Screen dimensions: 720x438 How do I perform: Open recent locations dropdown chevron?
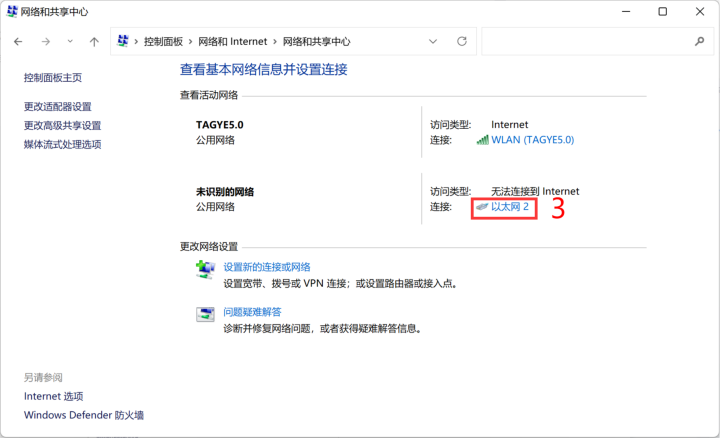coord(70,42)
